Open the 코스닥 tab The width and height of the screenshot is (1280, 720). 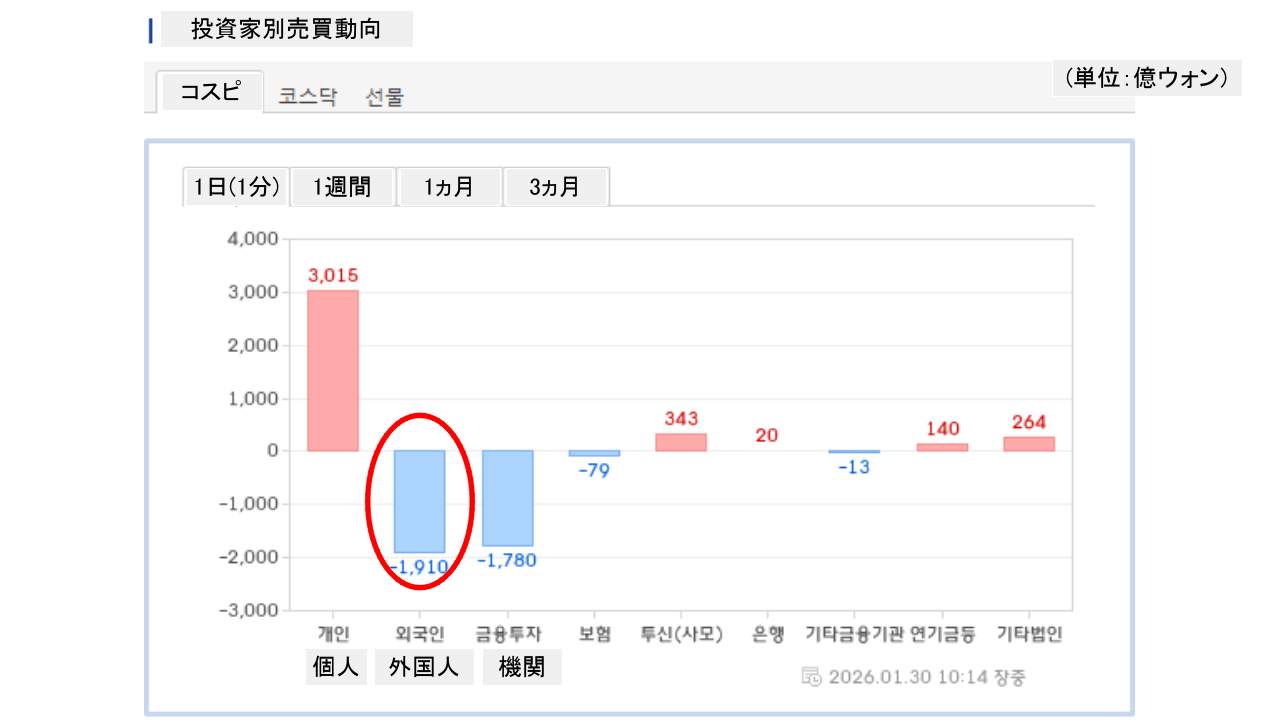(308, 97)
